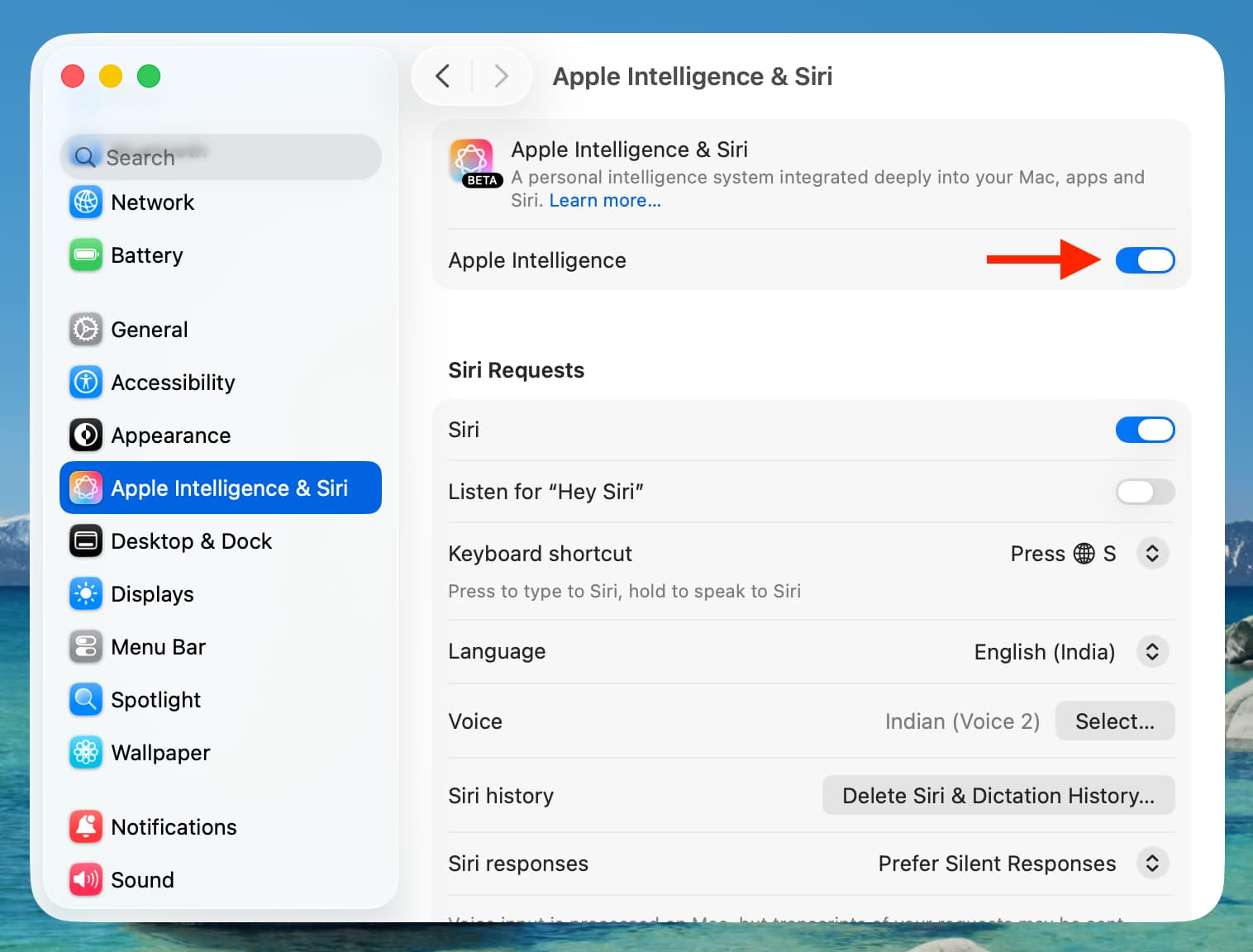Open Wallpaper settings pane

(221, 753)
